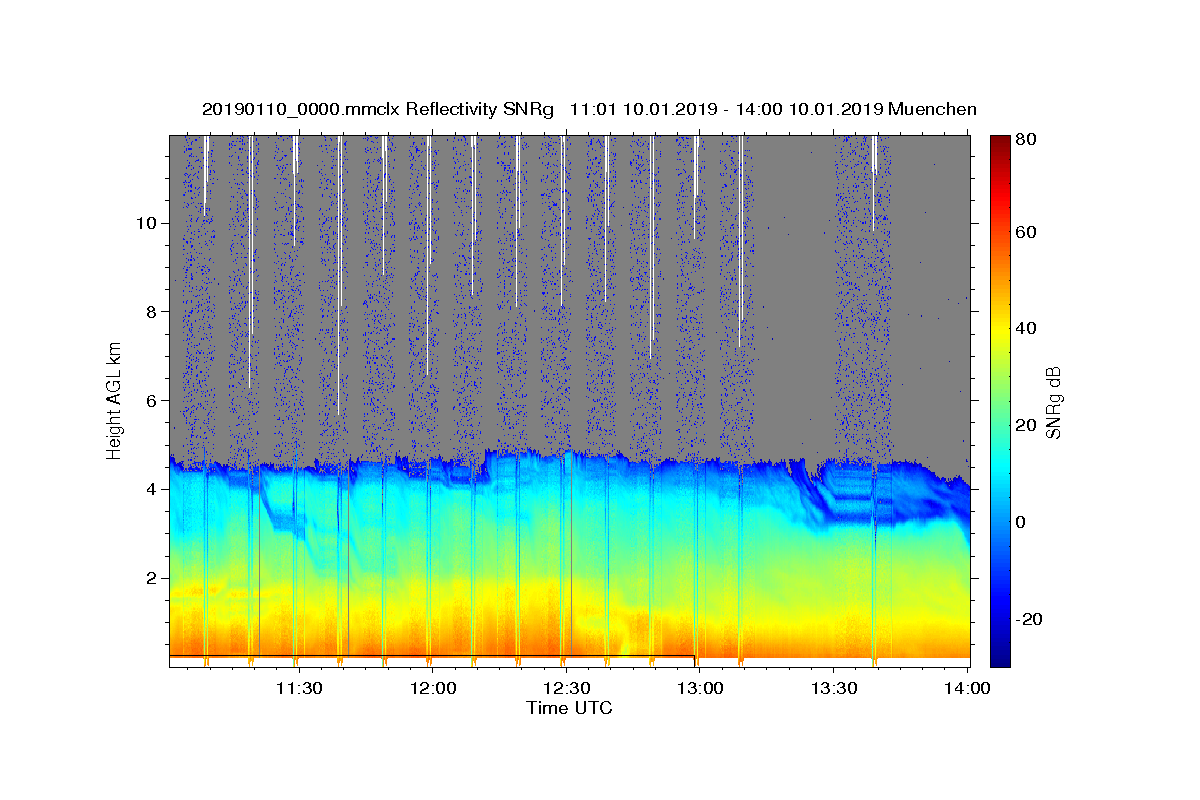This screenshot has width=1200, height=800.
Task: Click the dark red top of the colorbar
Action: click(1000, 143)
